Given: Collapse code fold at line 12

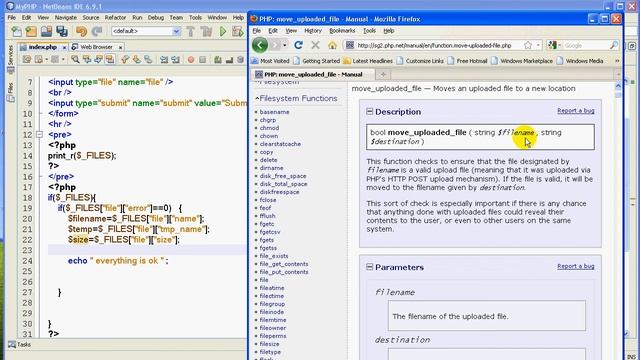Looking at the screenshot, I should click(39, 134).
